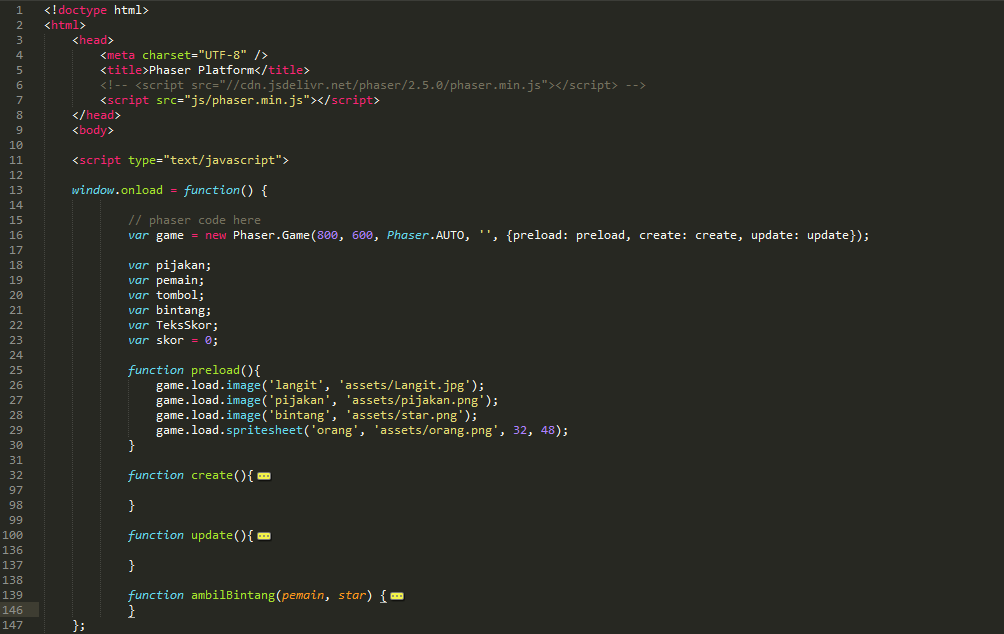Click 'assets/Langit.jpg' string
This screenshot has width=1004, height=634.
pos(405,385)
